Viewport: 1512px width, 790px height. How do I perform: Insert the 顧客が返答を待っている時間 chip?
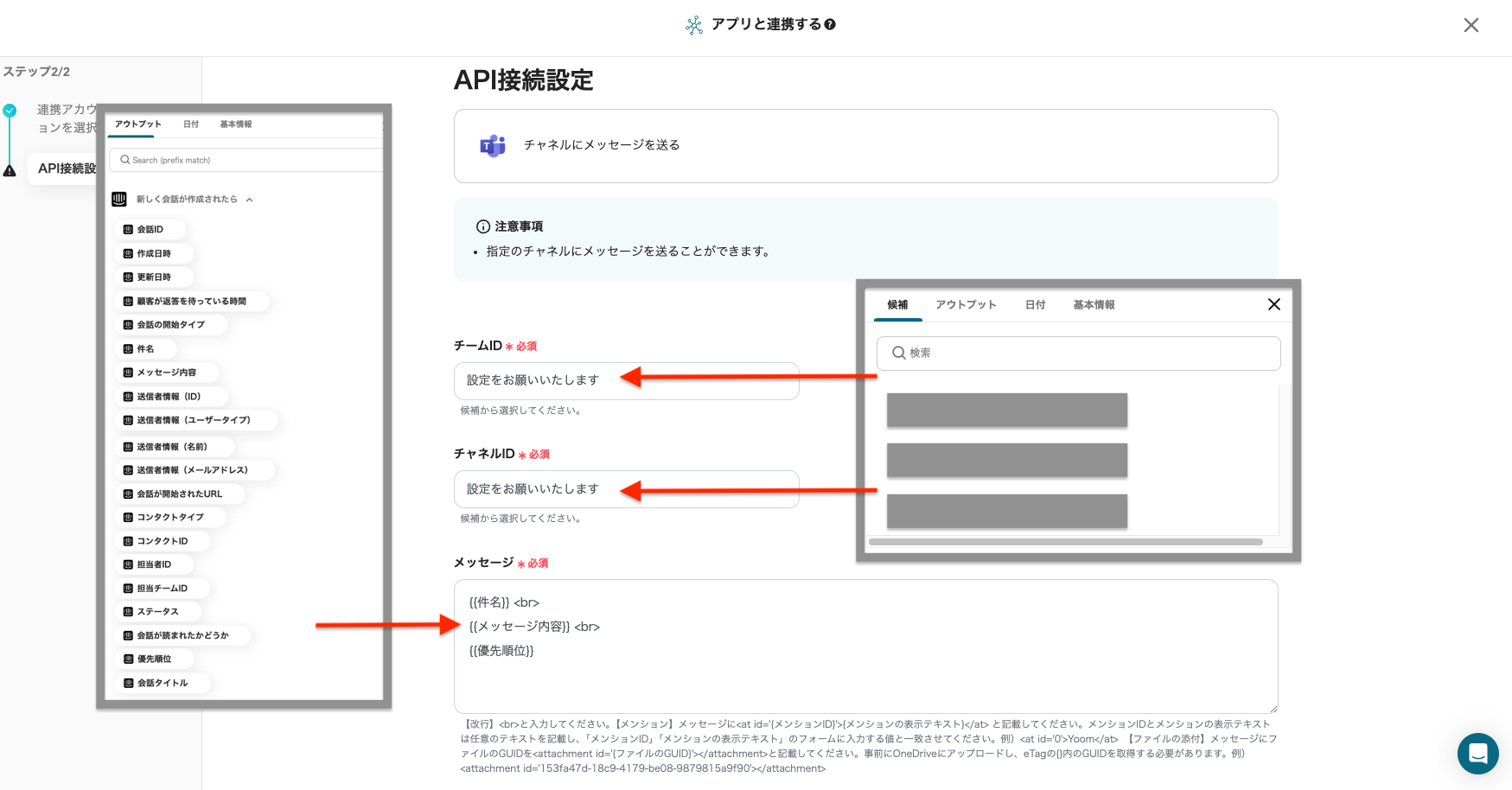coord(191,302)
